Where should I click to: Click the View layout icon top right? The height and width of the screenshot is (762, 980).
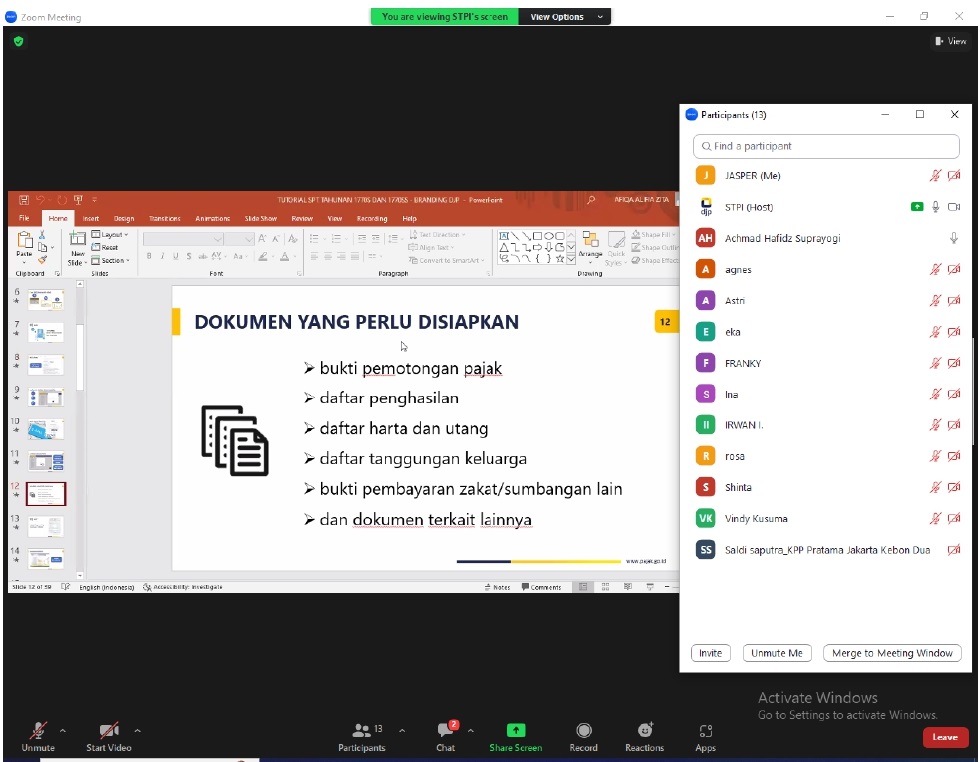[x=950, y=41]
